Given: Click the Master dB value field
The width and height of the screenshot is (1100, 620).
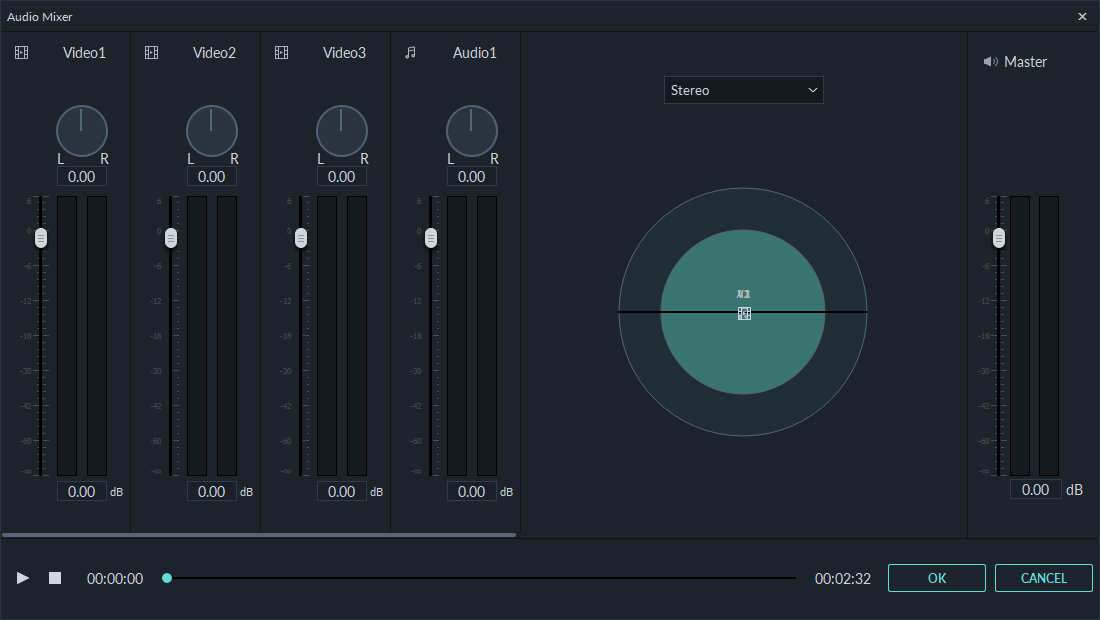Looking at the screenshot, I should tap(1036, 490).
